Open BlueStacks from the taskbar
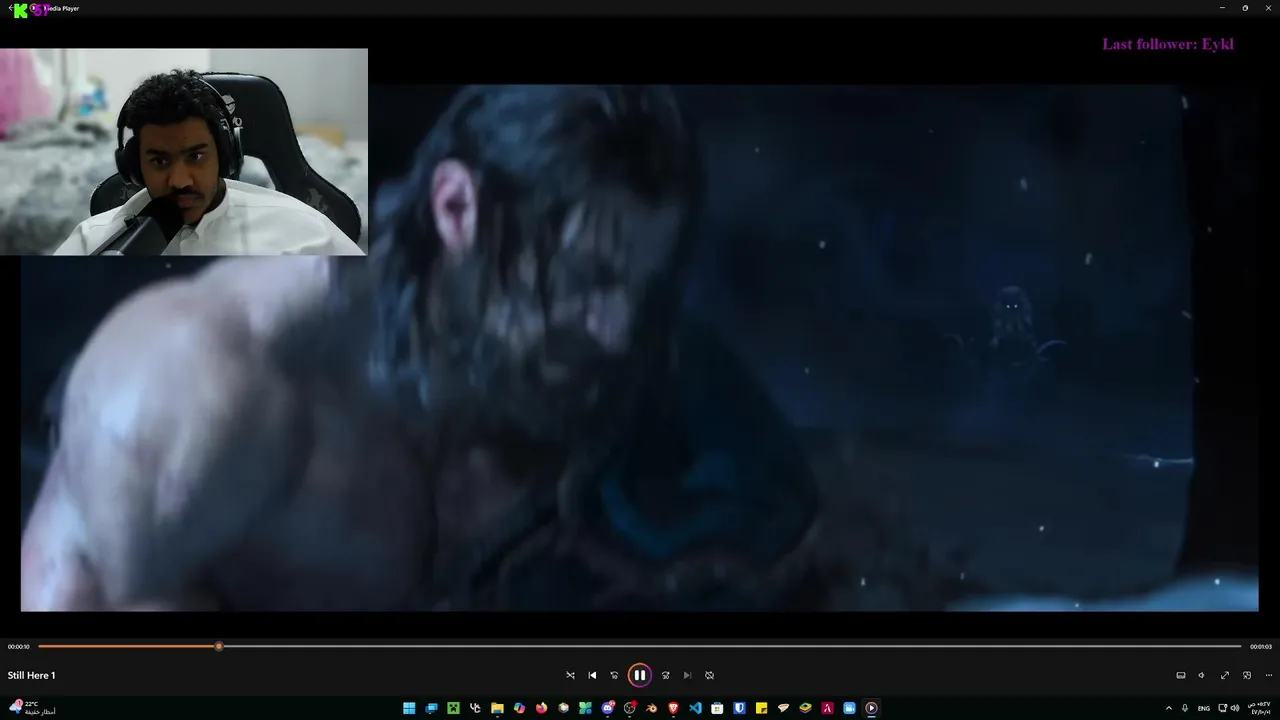 point(805,708)
